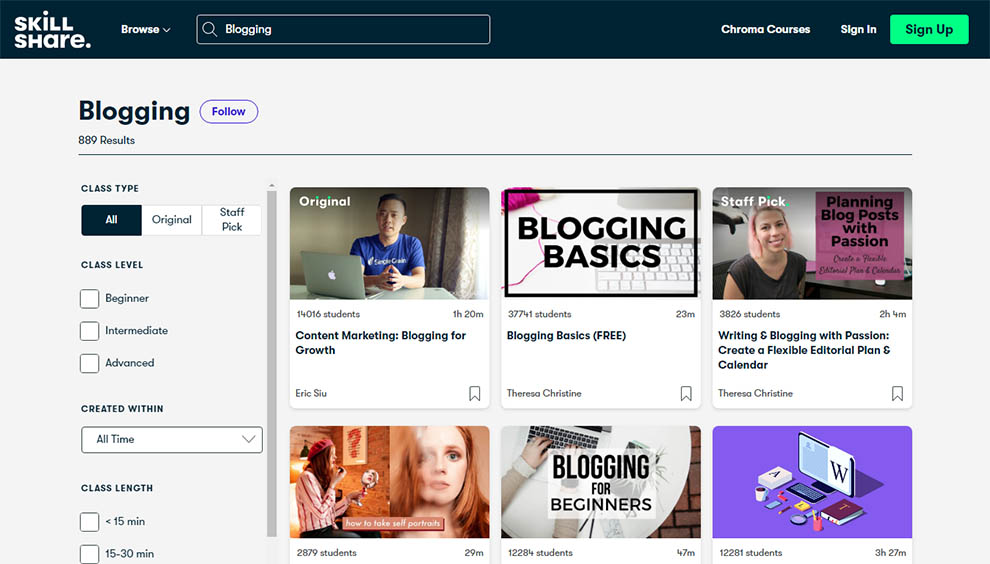Check the < 15 min length checkbox
990x564 pixels.
pos(90,522)
